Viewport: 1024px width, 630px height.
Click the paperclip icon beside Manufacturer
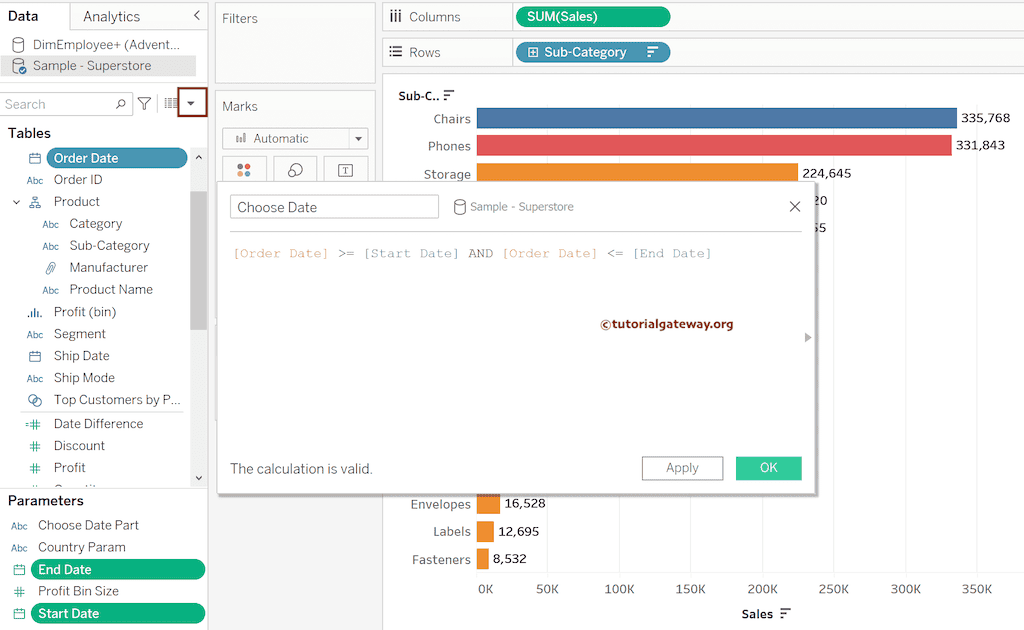click(50, 268)
